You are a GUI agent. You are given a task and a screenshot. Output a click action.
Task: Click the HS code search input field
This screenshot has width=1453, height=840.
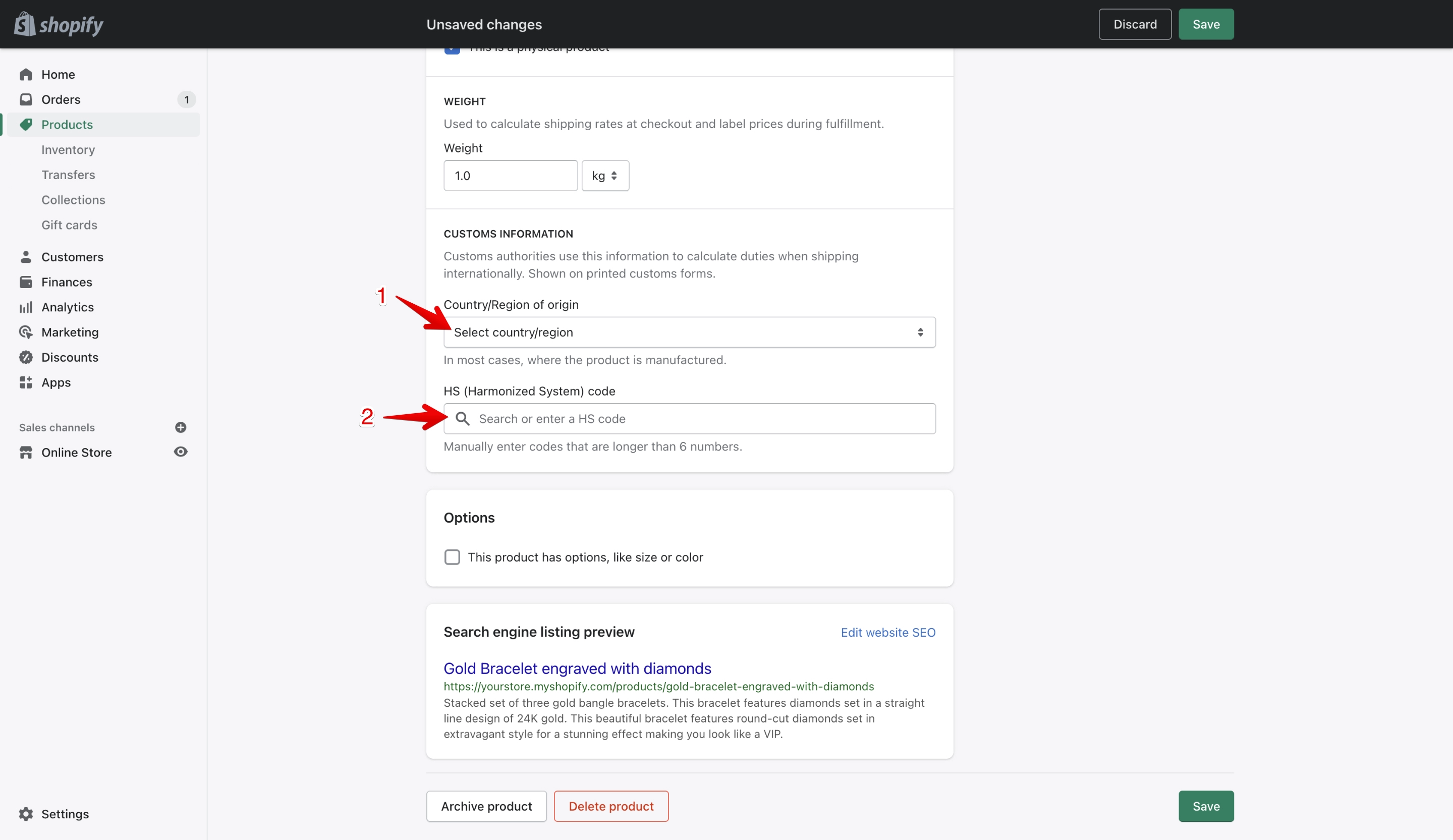coord(690,419)
